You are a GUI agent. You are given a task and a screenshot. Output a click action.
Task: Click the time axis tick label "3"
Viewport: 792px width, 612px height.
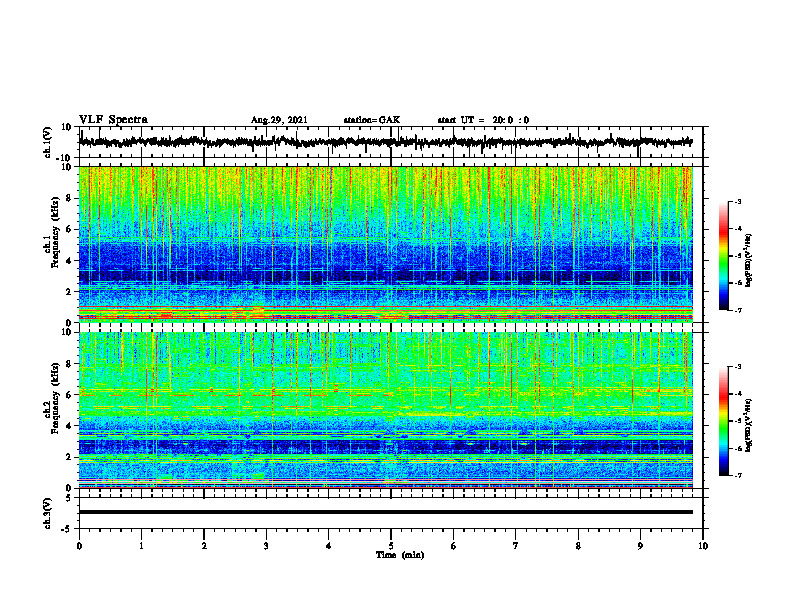pyautogui.click(x=266, y=546)
